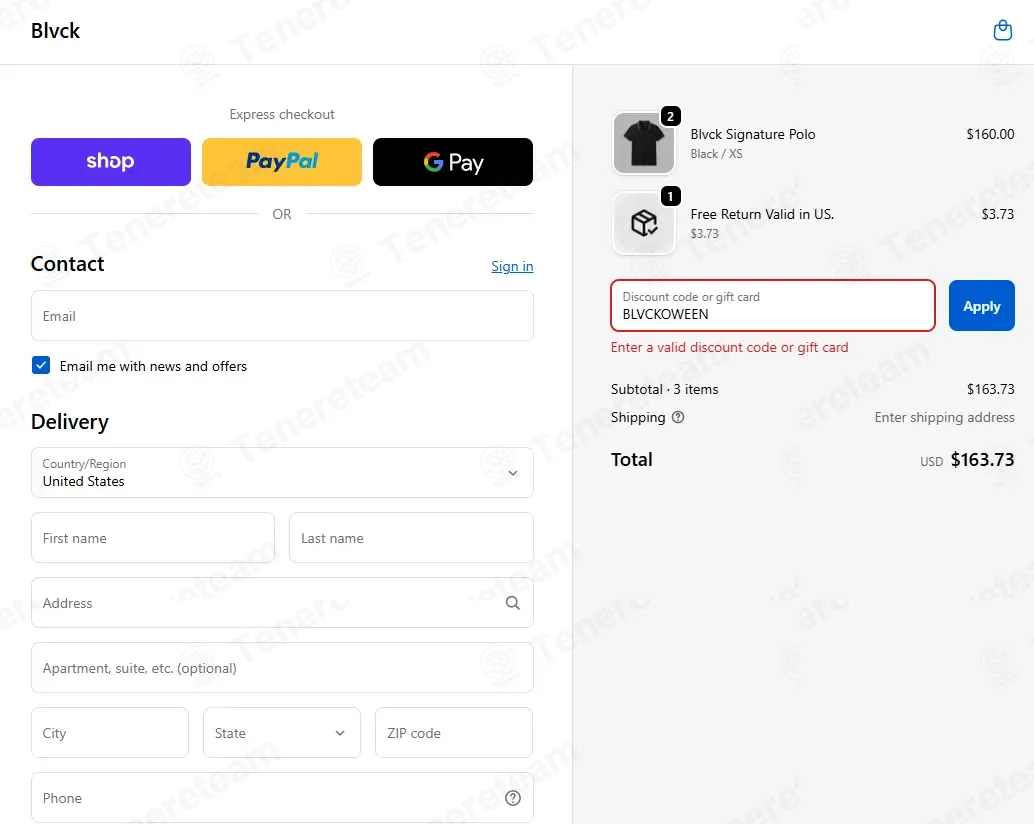Image resolution: width=1034 pixels, height=824 pixels.
Task: Click the Free Return package icon
Action: click(x=644, y=223)
